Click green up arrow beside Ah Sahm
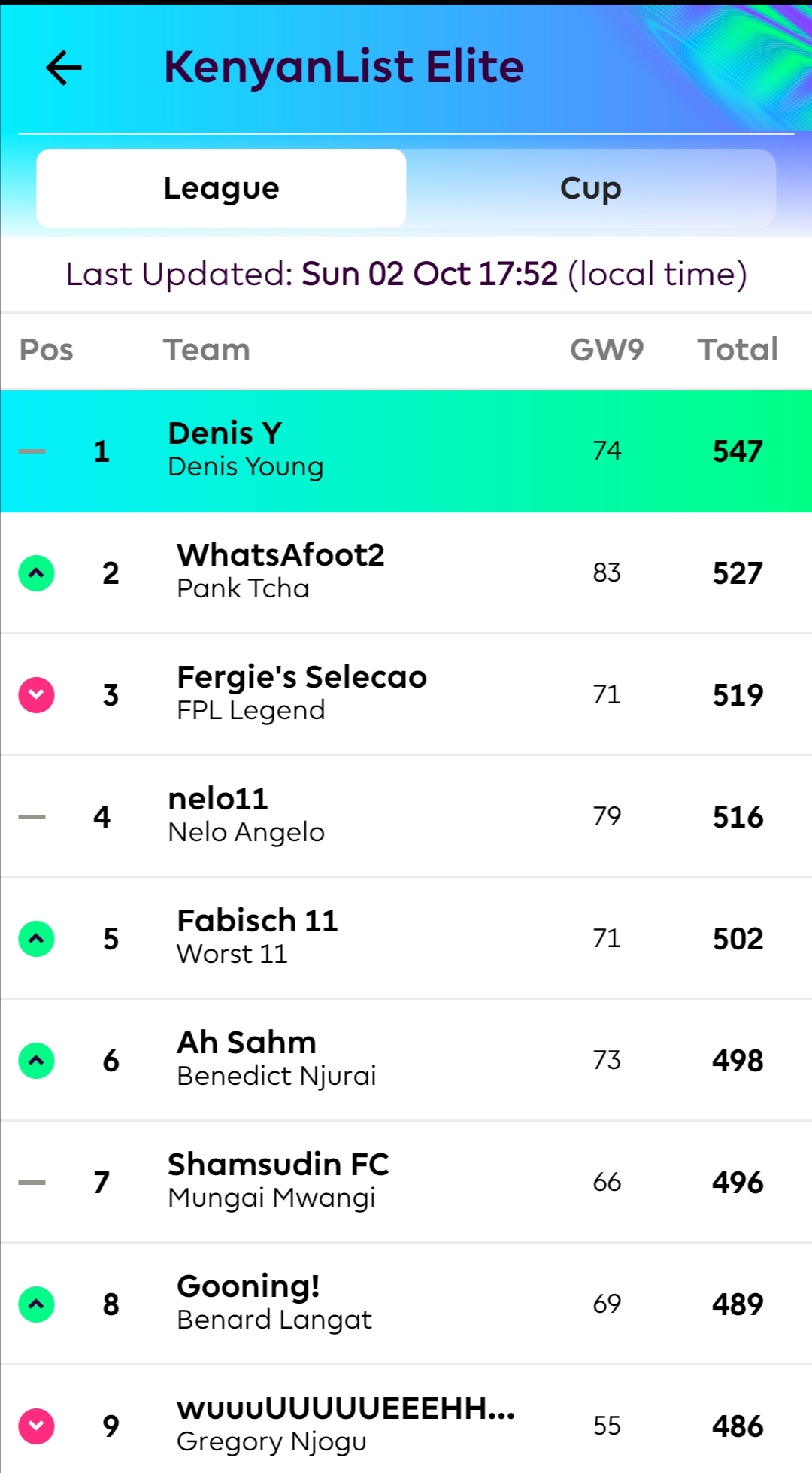812x1473 pixels. [36, 1061]
